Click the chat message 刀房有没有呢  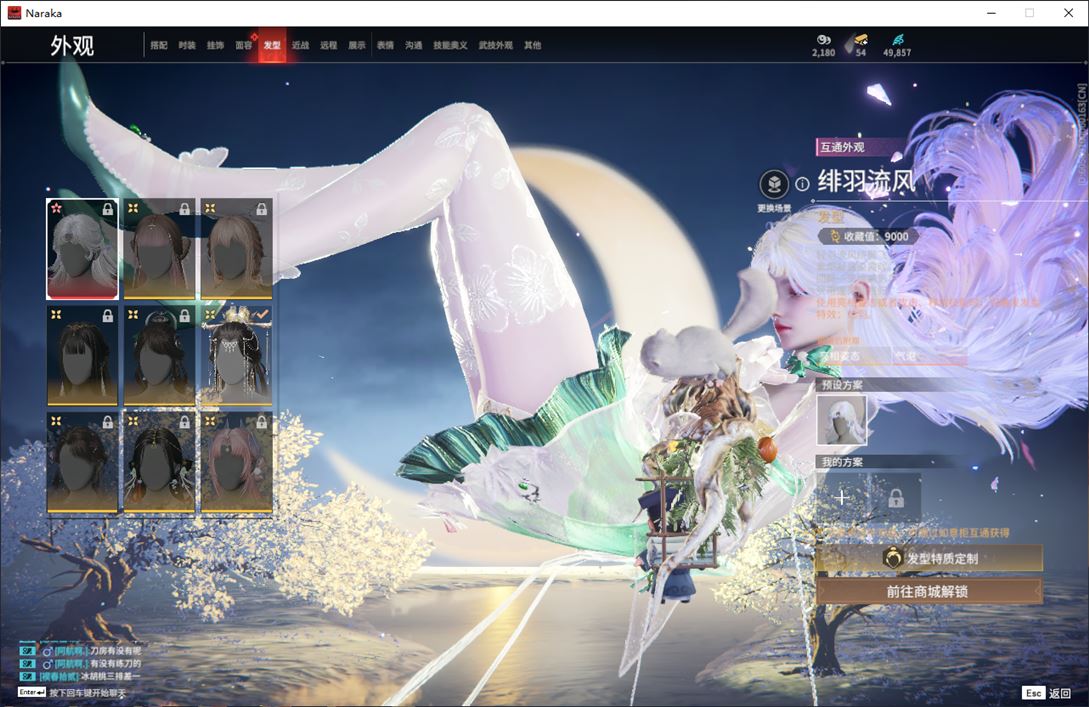click(x=115, y=651)
